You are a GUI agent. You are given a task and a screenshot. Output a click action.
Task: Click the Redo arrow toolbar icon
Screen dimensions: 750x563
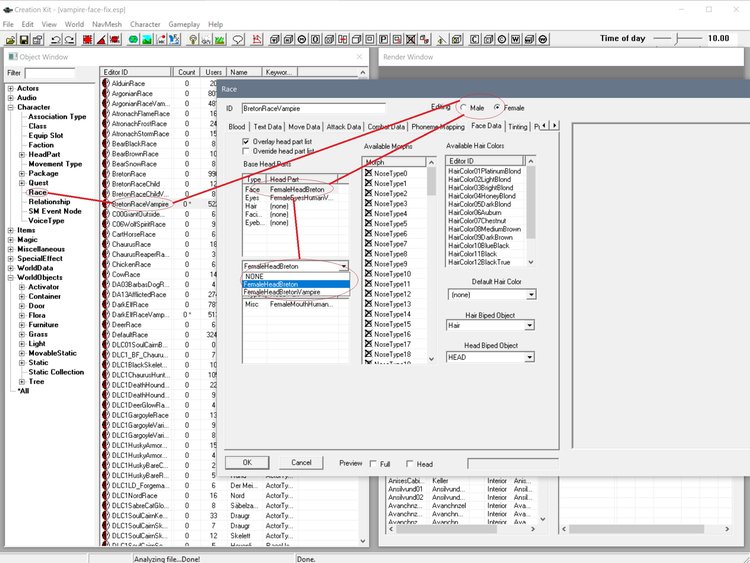tap(69, 40)
